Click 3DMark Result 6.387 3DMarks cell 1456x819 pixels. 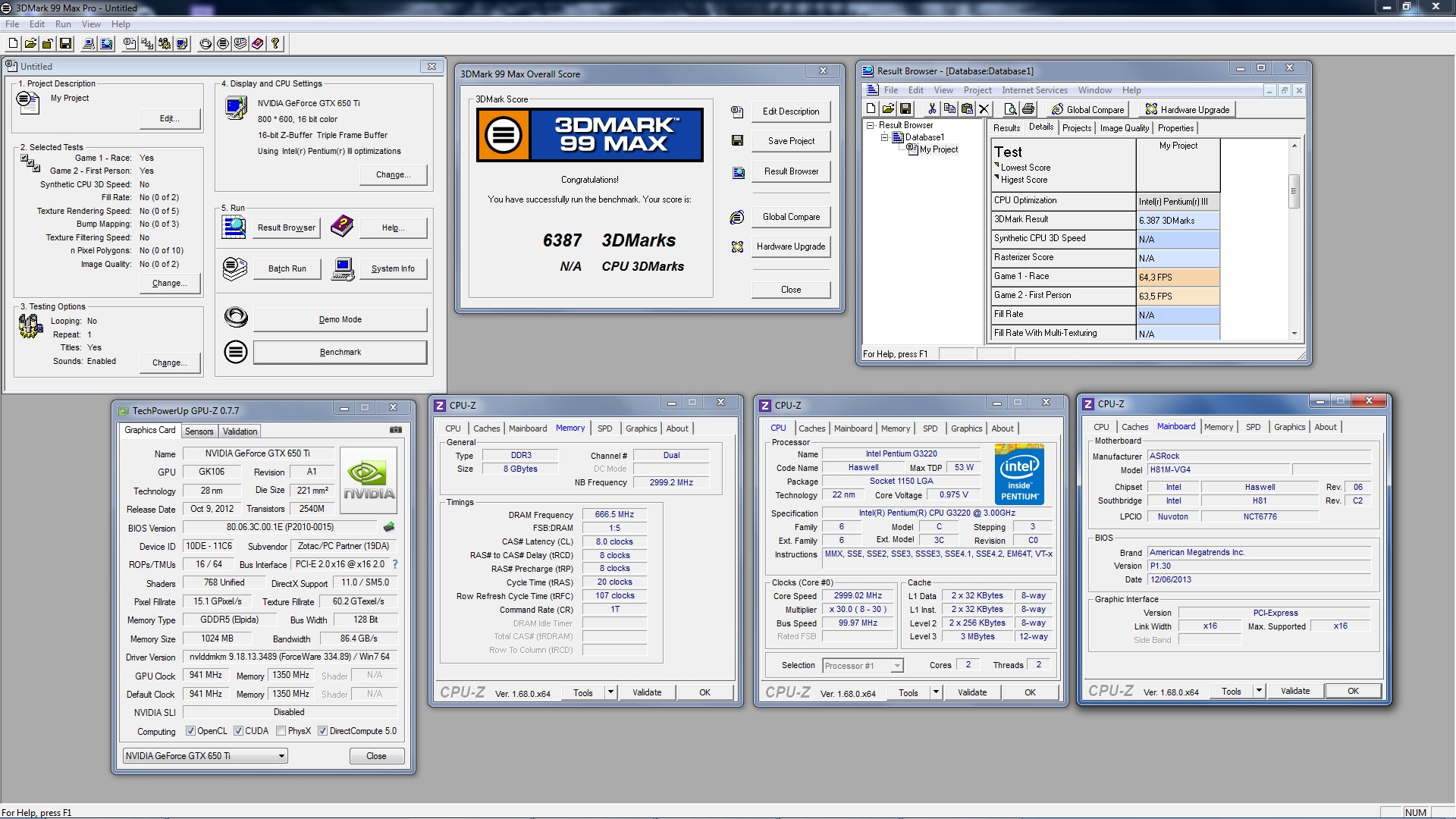[x=1178, y=220]
